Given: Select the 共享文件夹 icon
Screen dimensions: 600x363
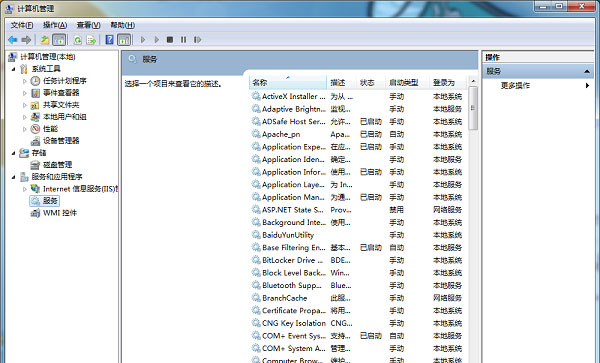Looking at the screenshot, I should (35, 105).
